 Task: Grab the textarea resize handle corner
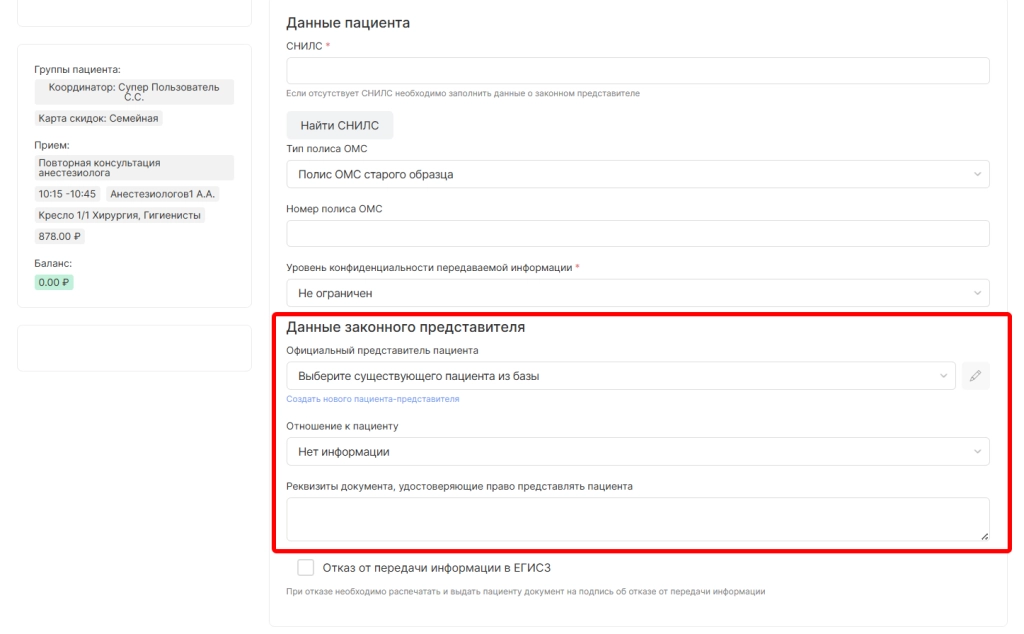(984, 536)
